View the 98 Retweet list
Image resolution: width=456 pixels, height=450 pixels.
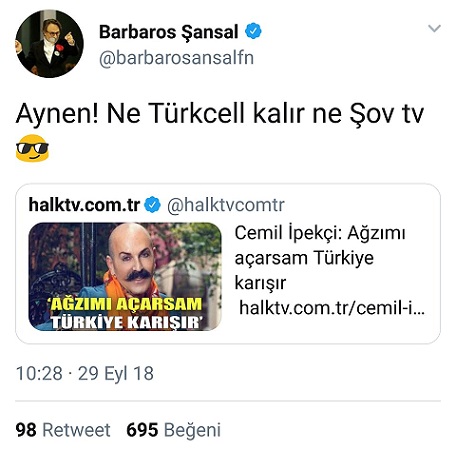point(63,430)
